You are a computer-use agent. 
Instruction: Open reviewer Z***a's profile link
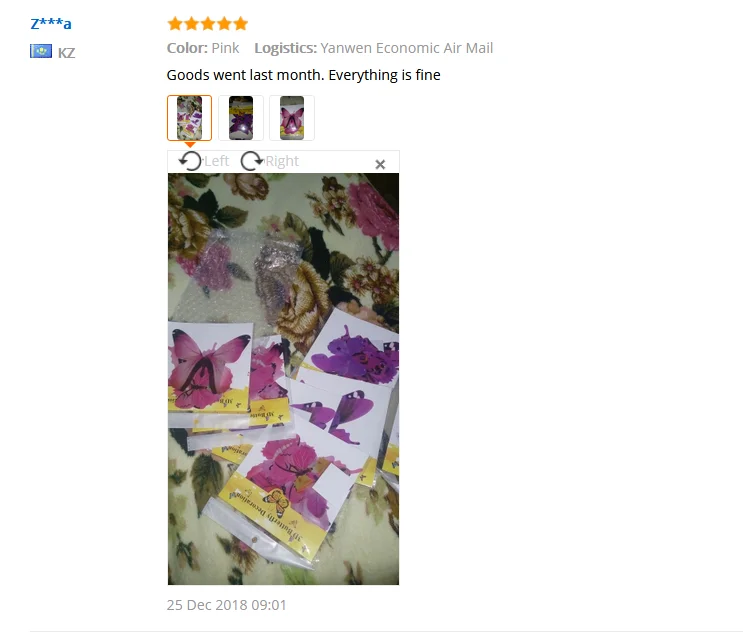(x=51, y=23)
